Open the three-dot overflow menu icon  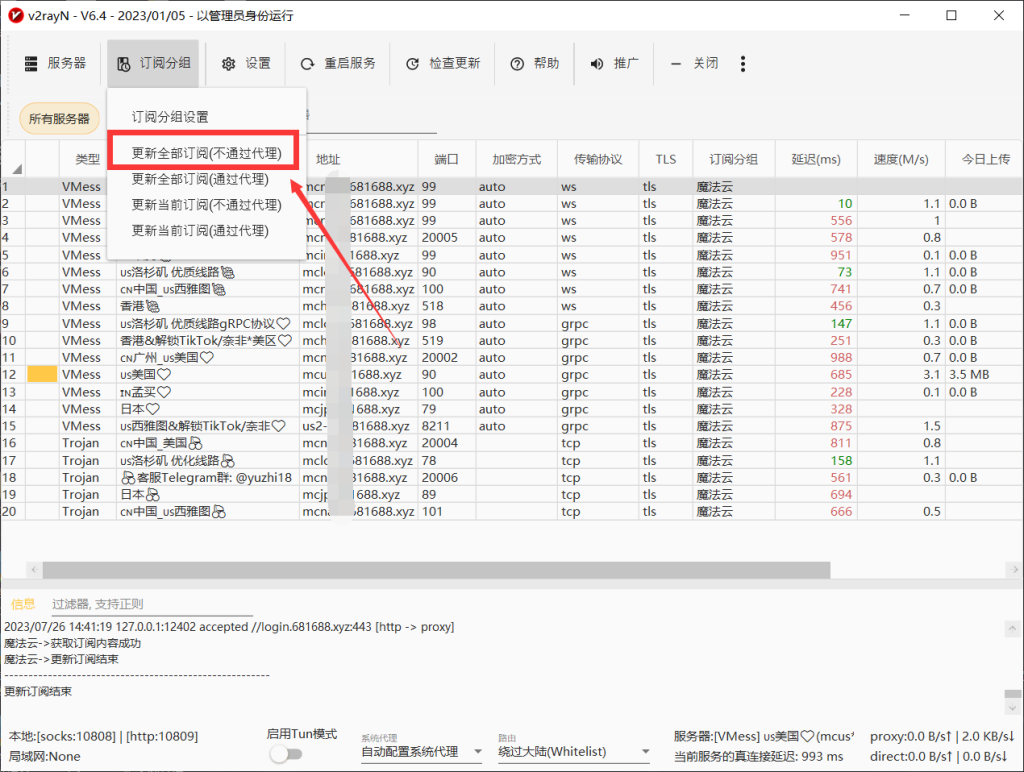pyautogui.click(x=743, y=62)
